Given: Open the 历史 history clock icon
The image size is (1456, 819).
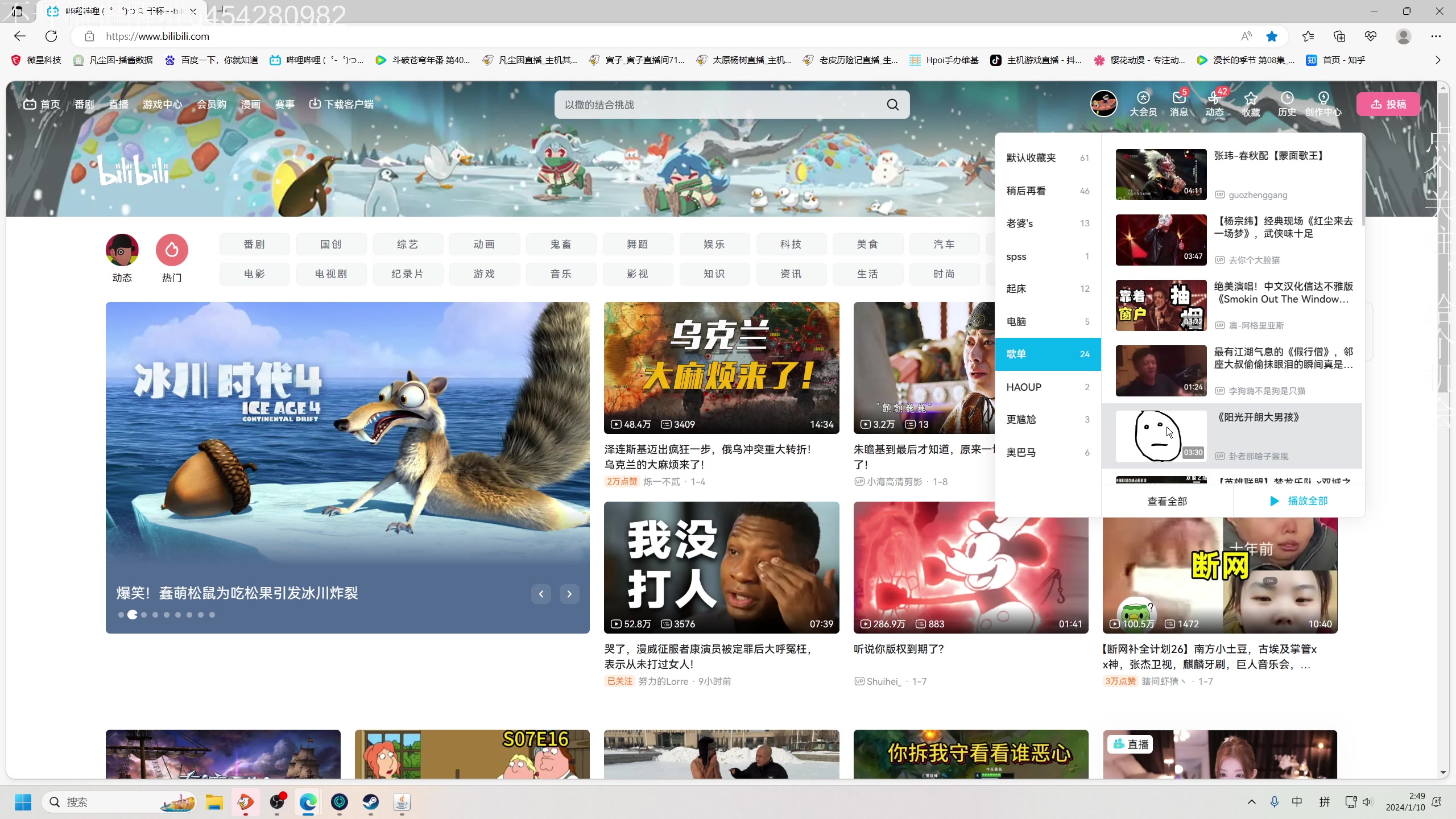Looking at the screenshot, I should (1287, 104).
